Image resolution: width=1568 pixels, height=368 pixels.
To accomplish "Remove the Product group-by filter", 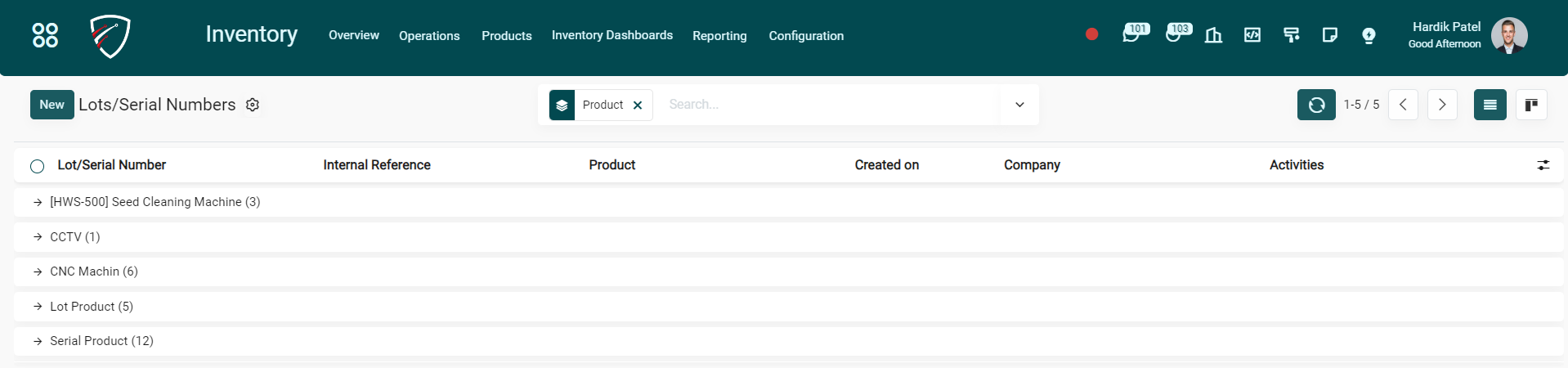I will coord(638,105).
